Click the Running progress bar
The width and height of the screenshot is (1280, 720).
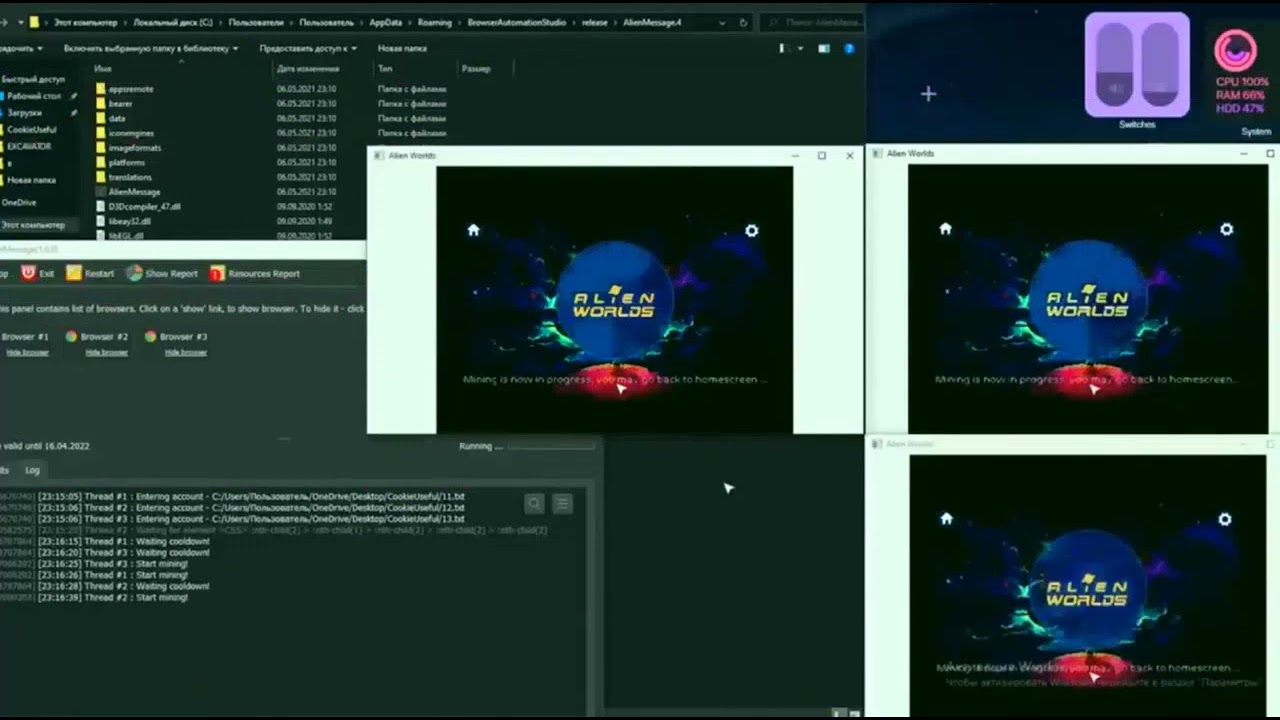click(551, 446)
